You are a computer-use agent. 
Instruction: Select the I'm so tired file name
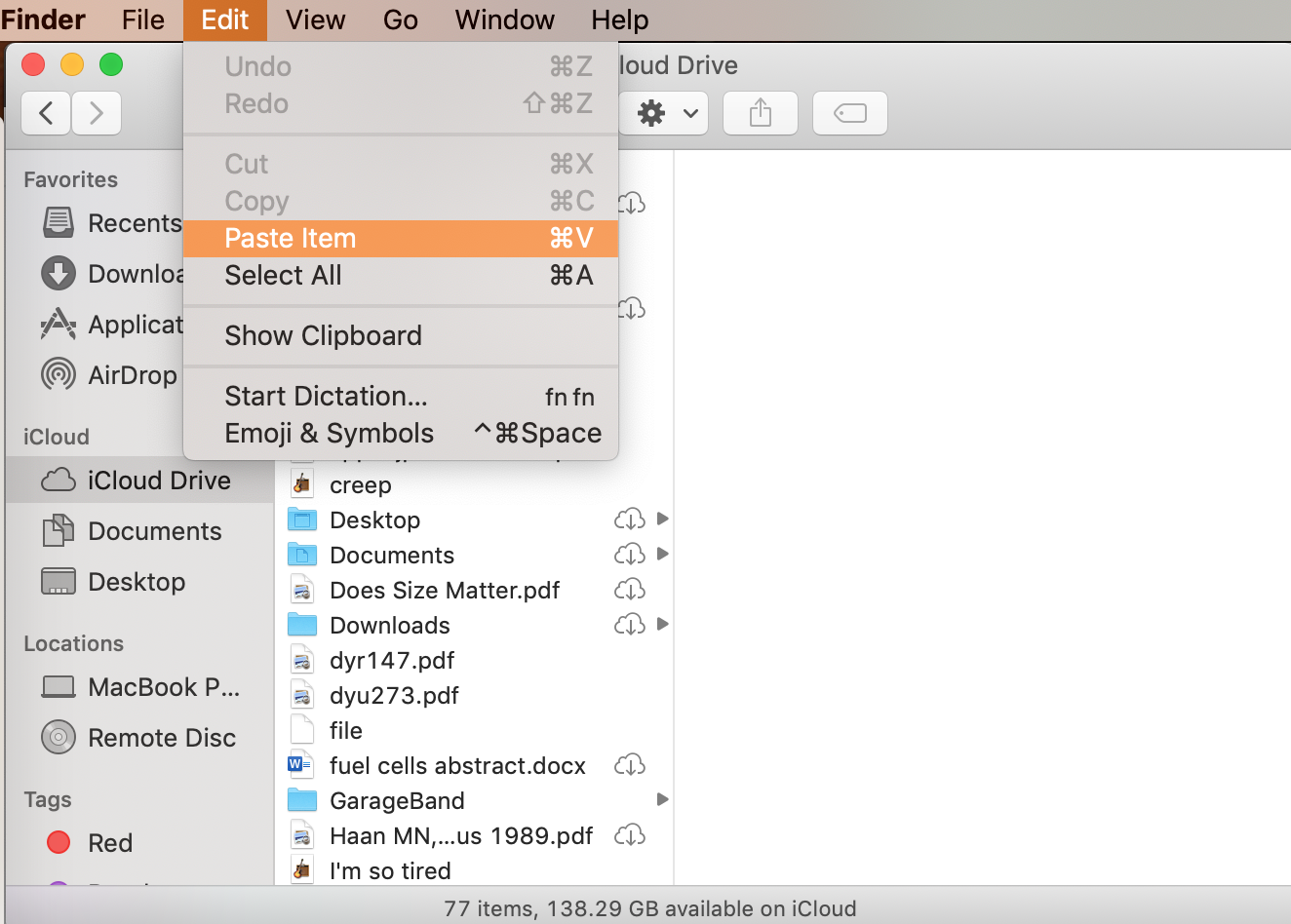(x=390, y=870)
